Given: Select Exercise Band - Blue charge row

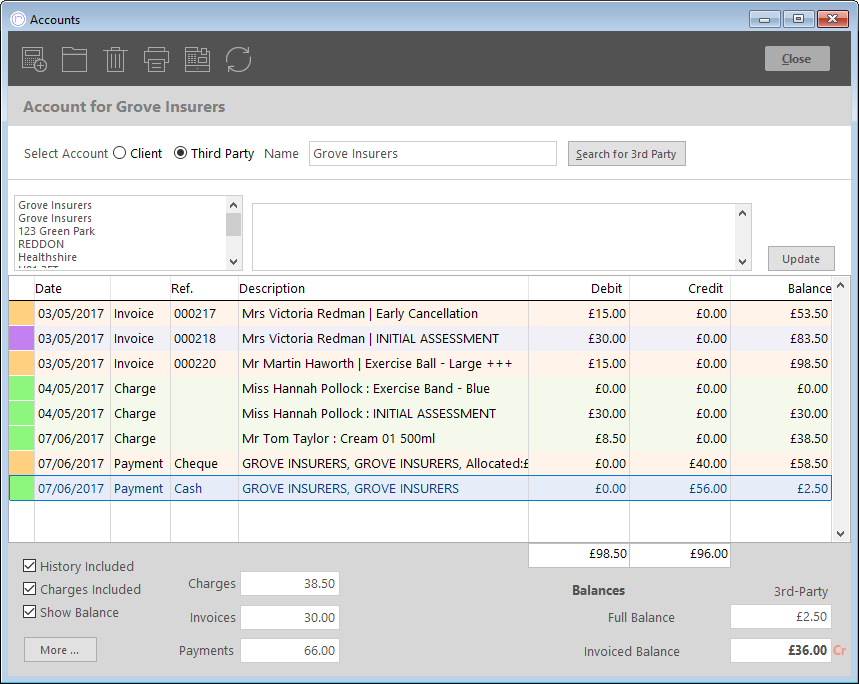Looking at the screenshot, I should point(420,388).
